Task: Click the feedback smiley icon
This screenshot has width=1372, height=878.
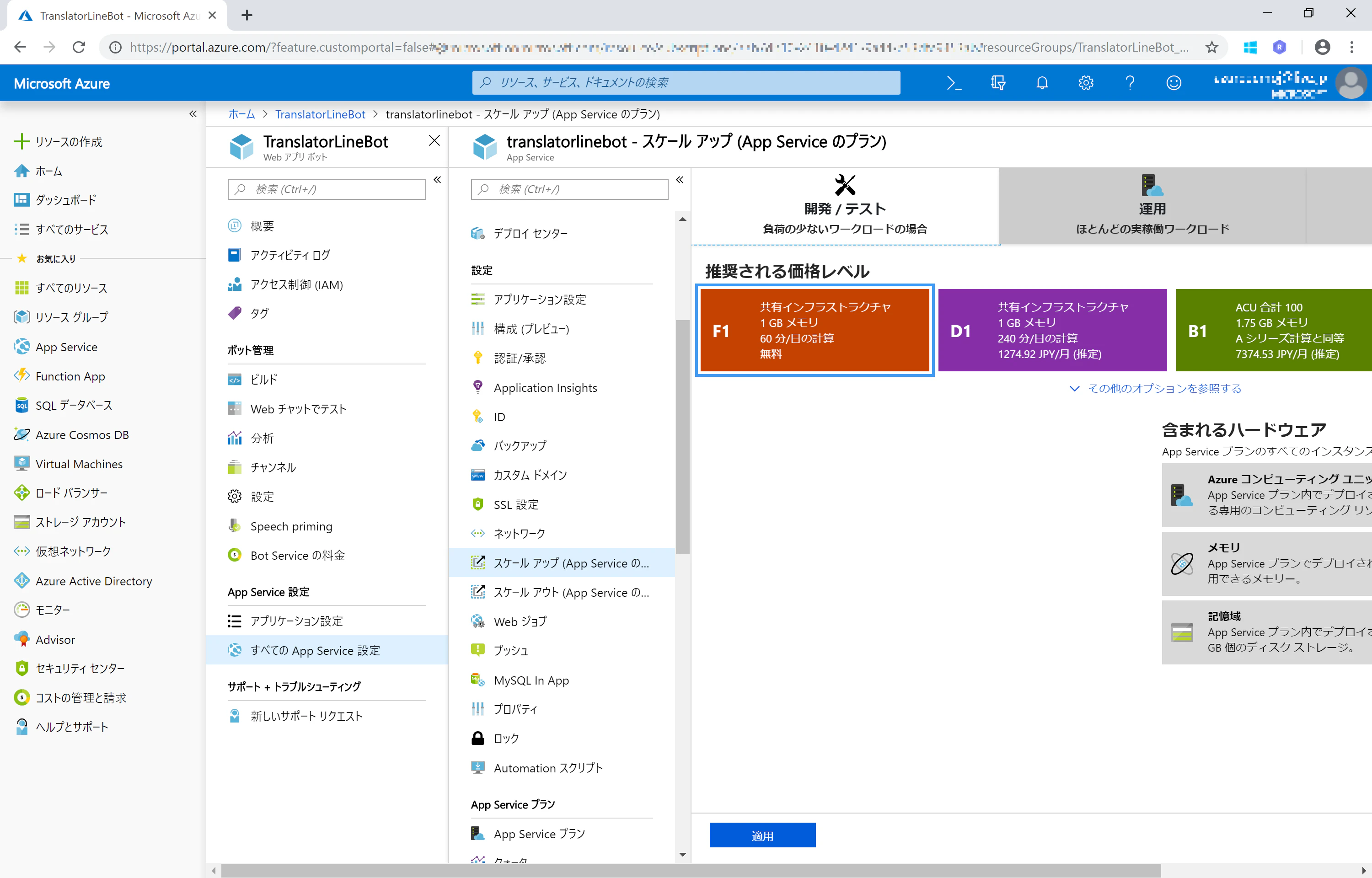Action: 1174,83
